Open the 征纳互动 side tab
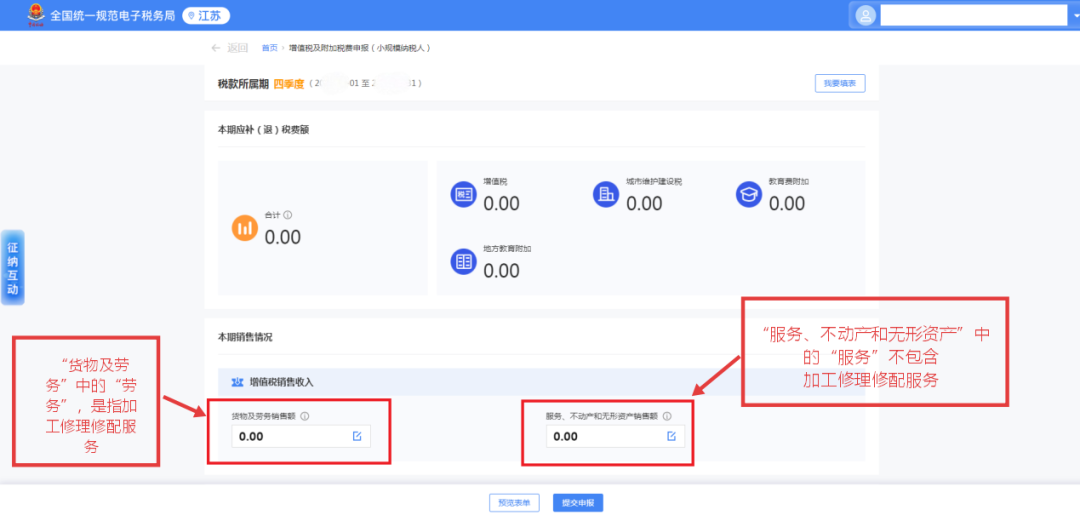 [x=13, y=267]
